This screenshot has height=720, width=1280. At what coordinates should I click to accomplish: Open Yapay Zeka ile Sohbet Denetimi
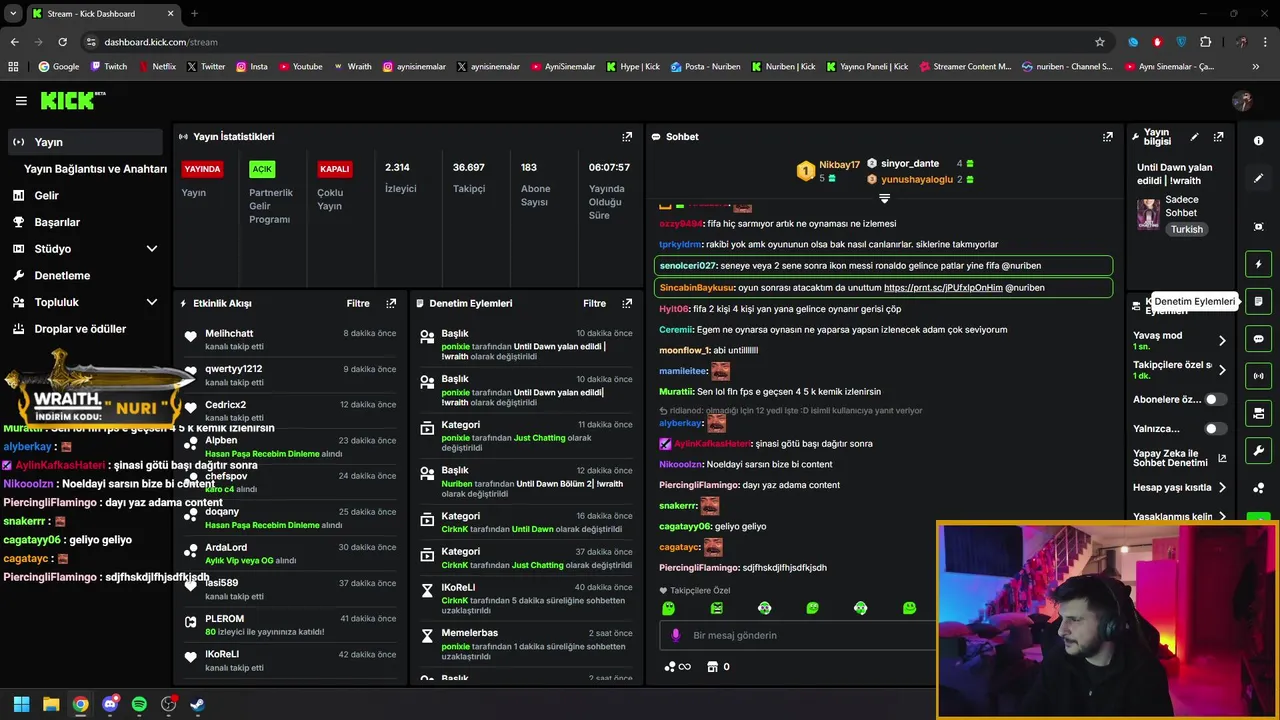(1180, 459)
